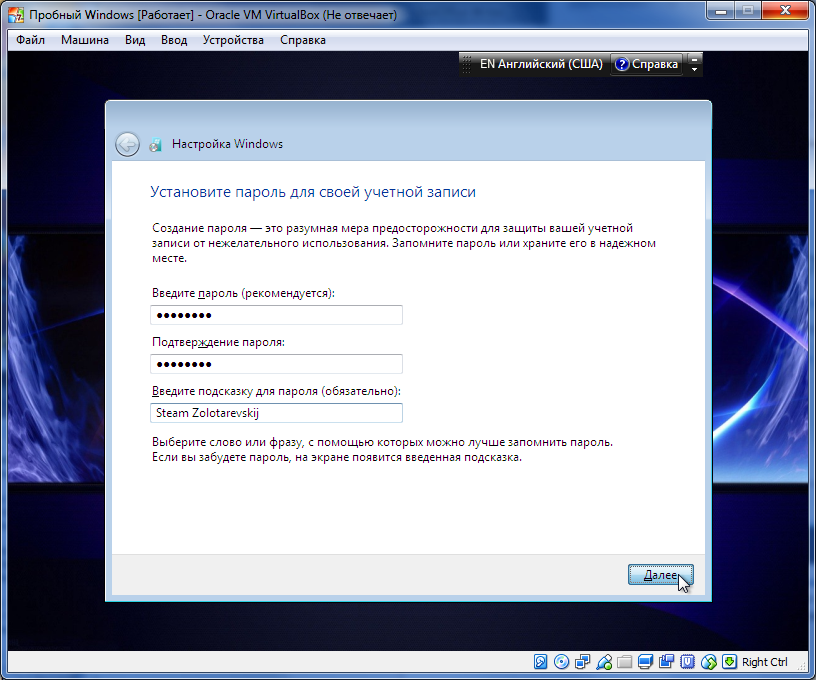Click the optical drive status icon
This screenshot has width=816, height=680.
(561, 662)
